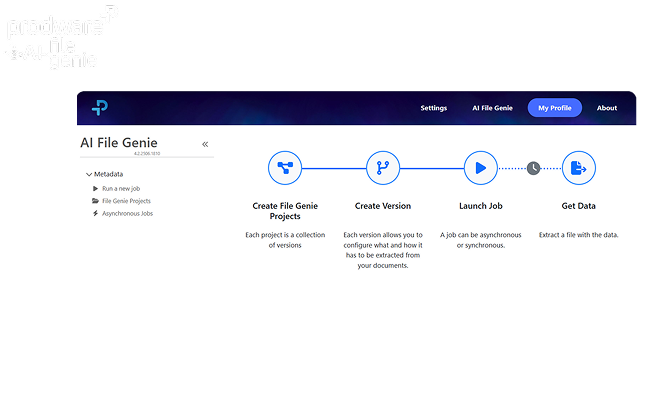Click the Create Version heading
The image size is (649, 419).
pyautogui.click(x=383, y=206)
